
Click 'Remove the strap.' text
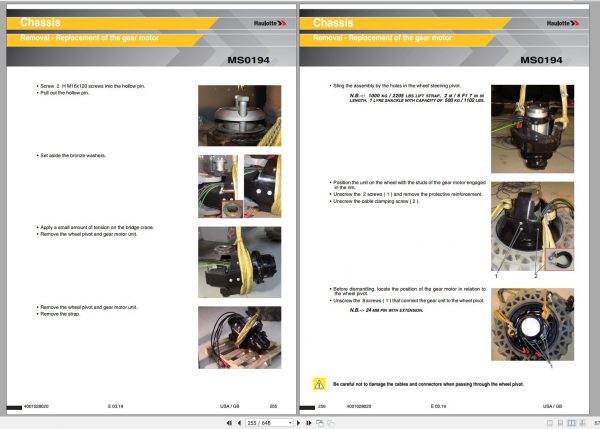pyautogui.click(x=60, y=314)
